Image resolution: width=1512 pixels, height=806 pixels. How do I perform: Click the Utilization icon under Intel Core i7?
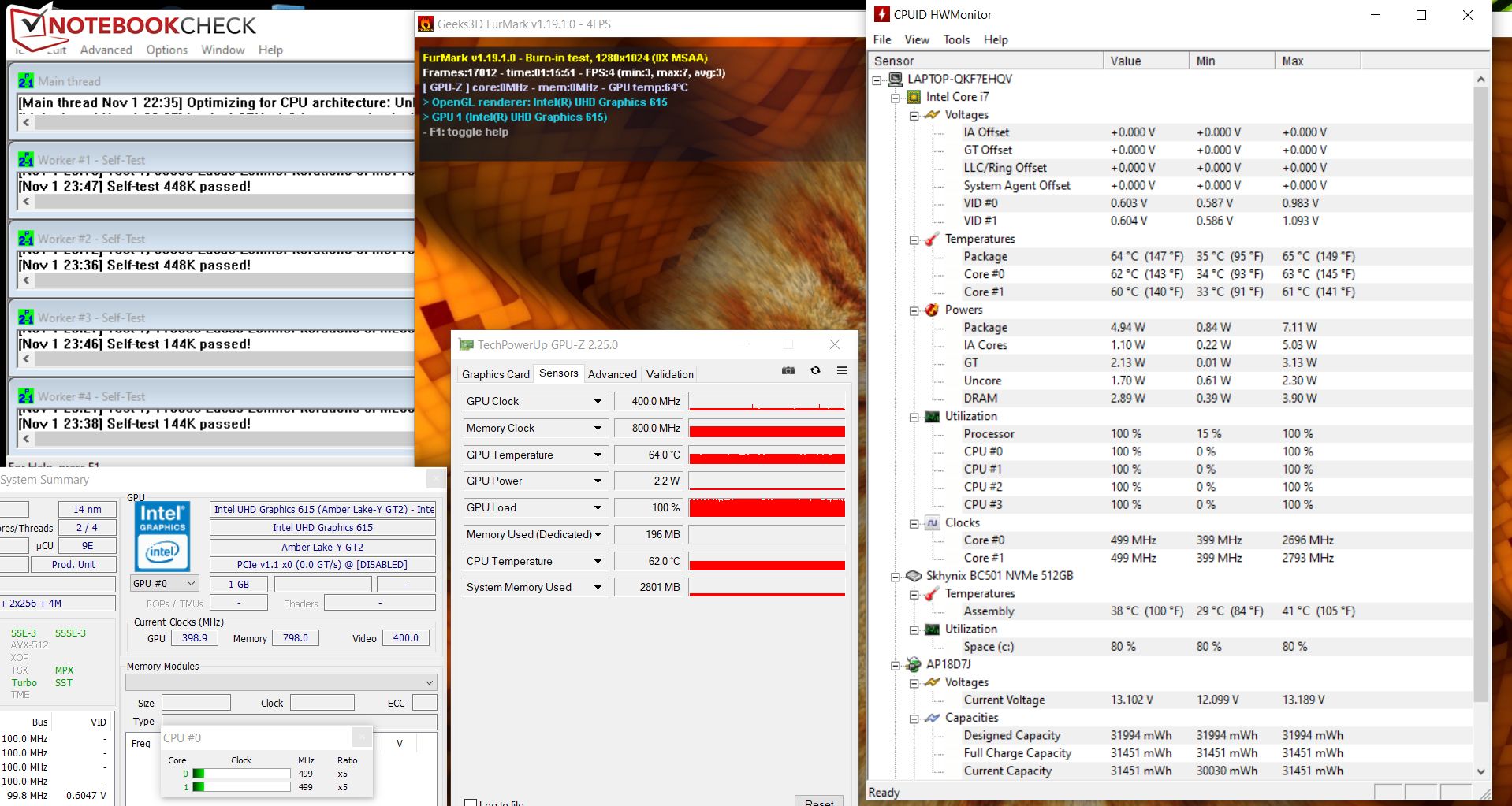(x=933, y=416)
